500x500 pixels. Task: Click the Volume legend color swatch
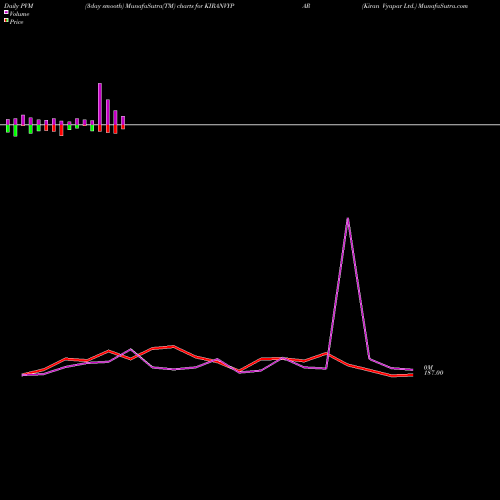pyautogui.click(x=6, y=12)
